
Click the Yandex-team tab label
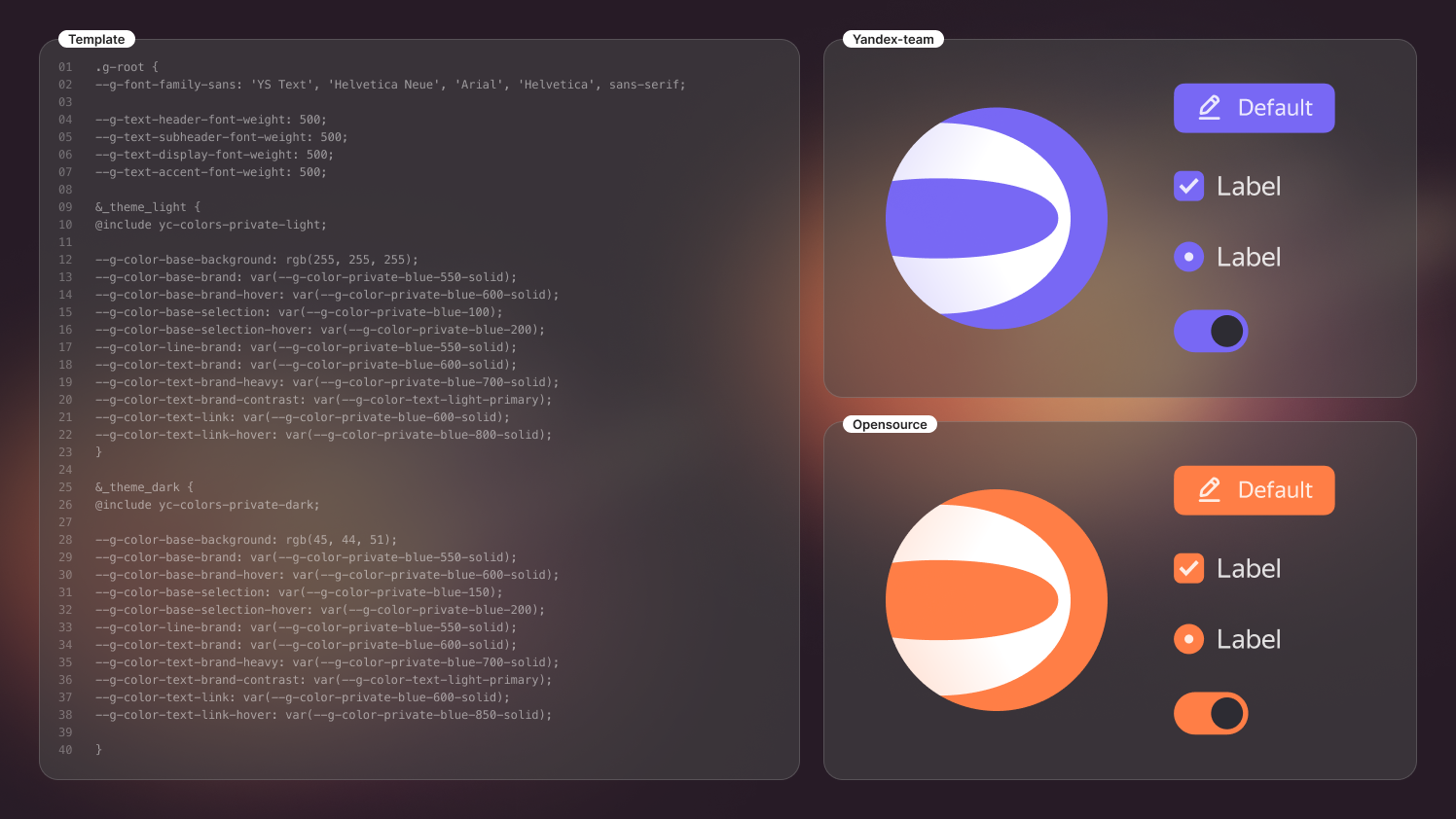(893, 39)
